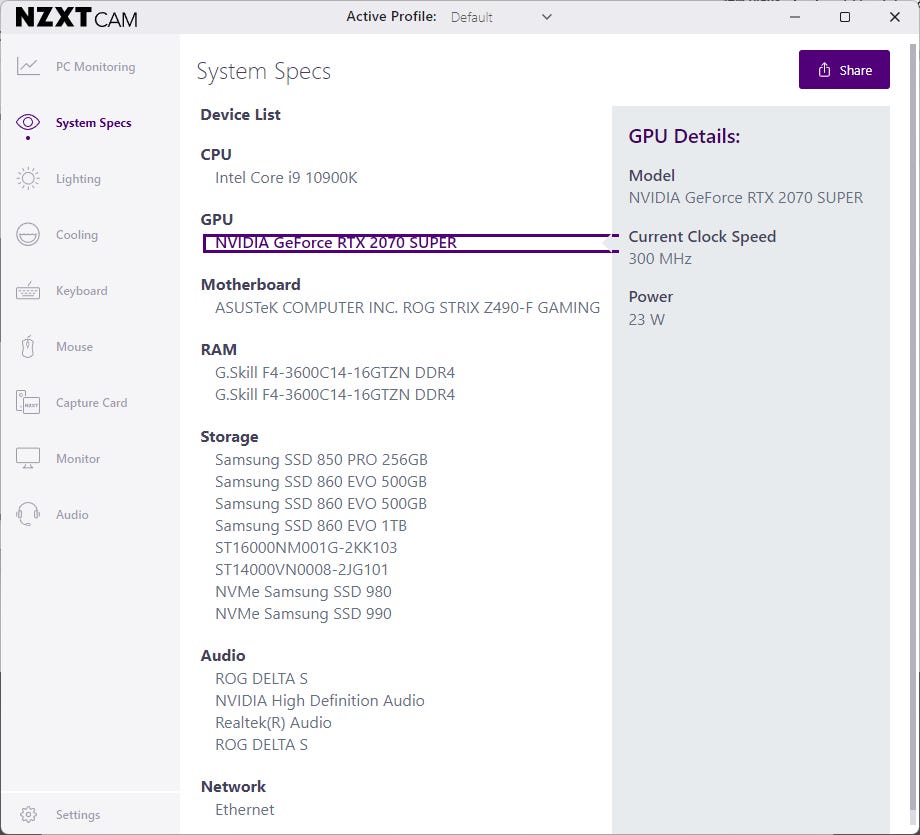Open the Capture Card icon
920x835 pixels.
28,403
